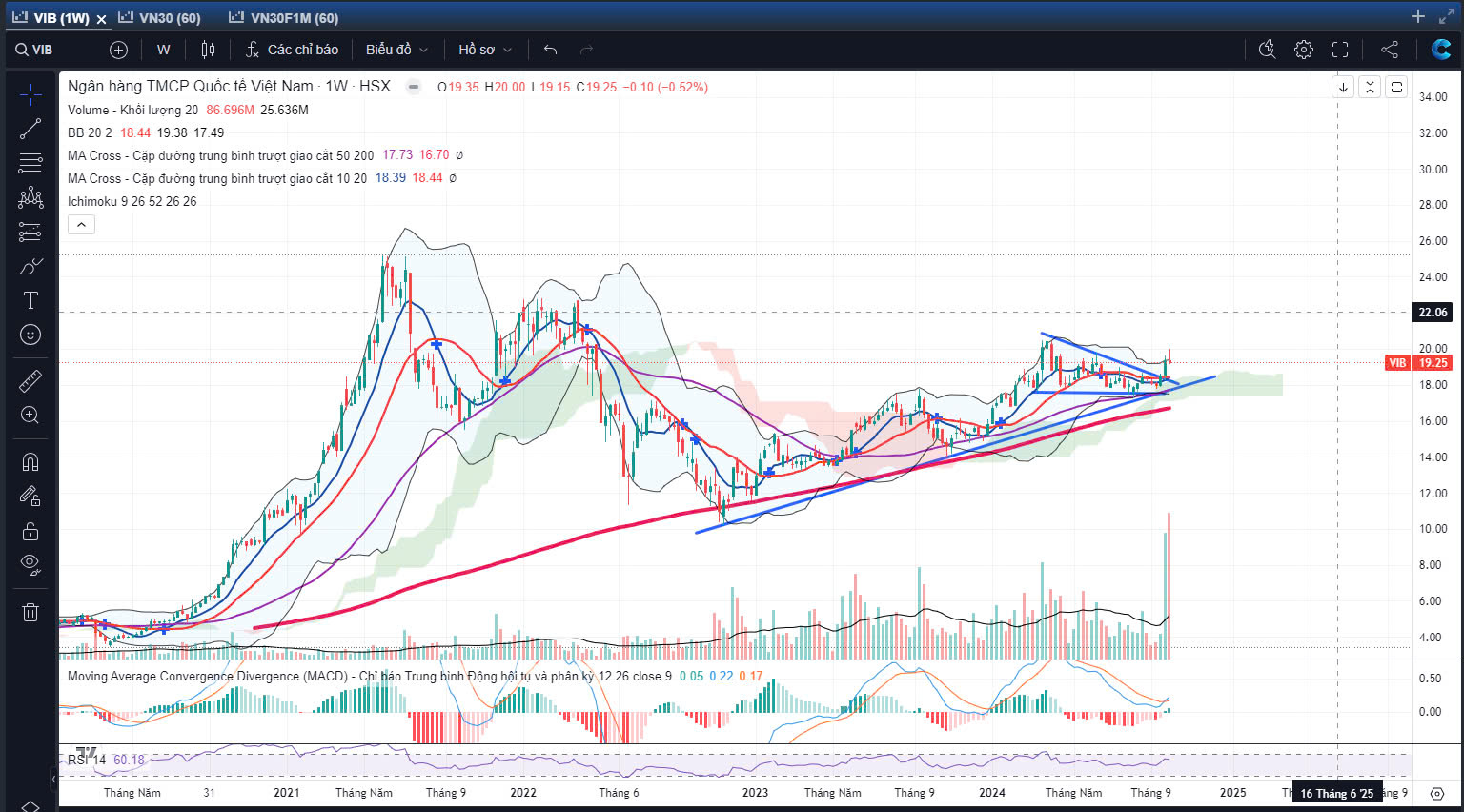1464x812 pixels.
Task: Open quick search magnifier icon
Action: click(x=1267, y=50)
